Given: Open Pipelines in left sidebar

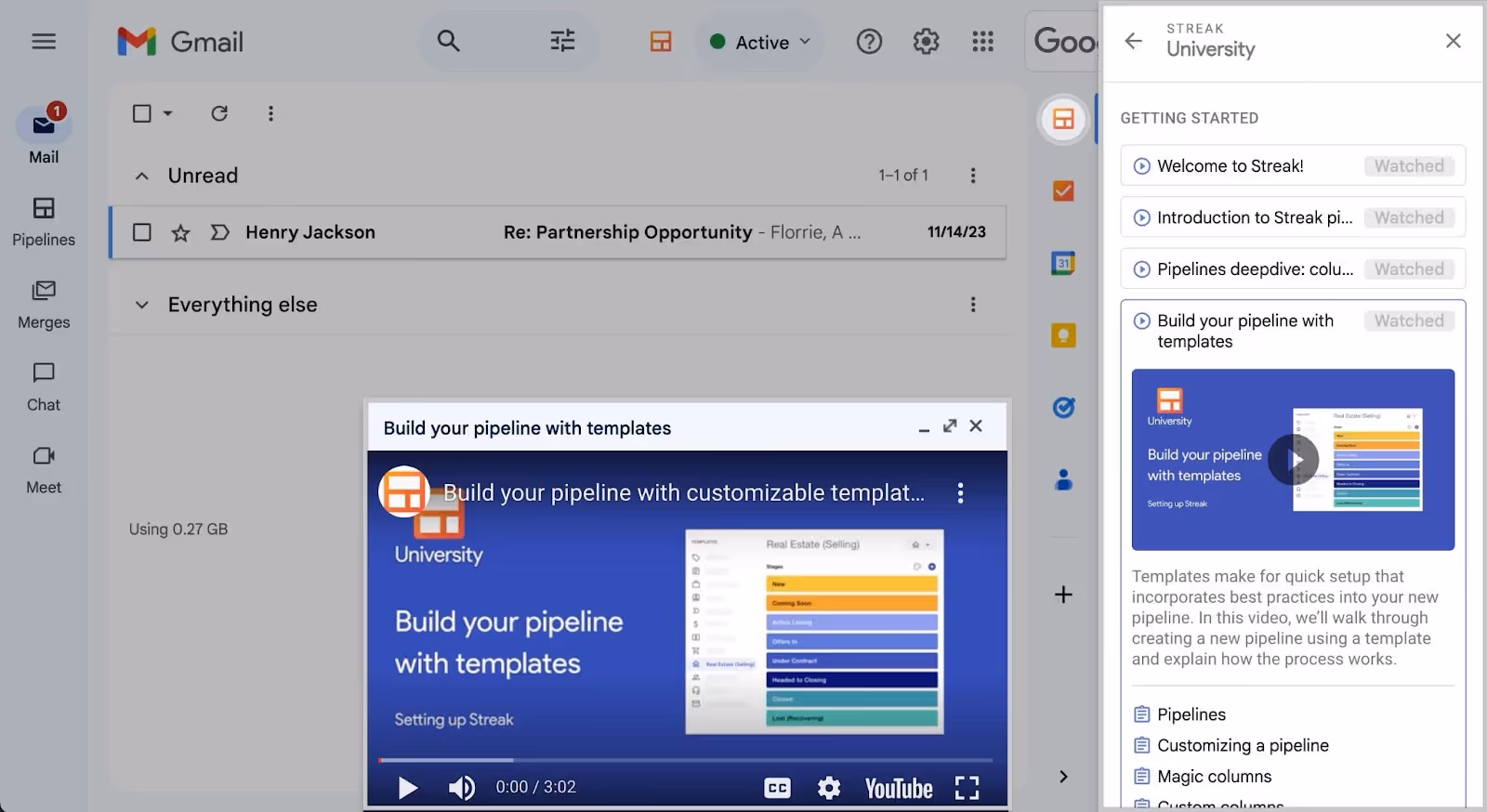Looking at the screenshot, I should coord(44,222).
